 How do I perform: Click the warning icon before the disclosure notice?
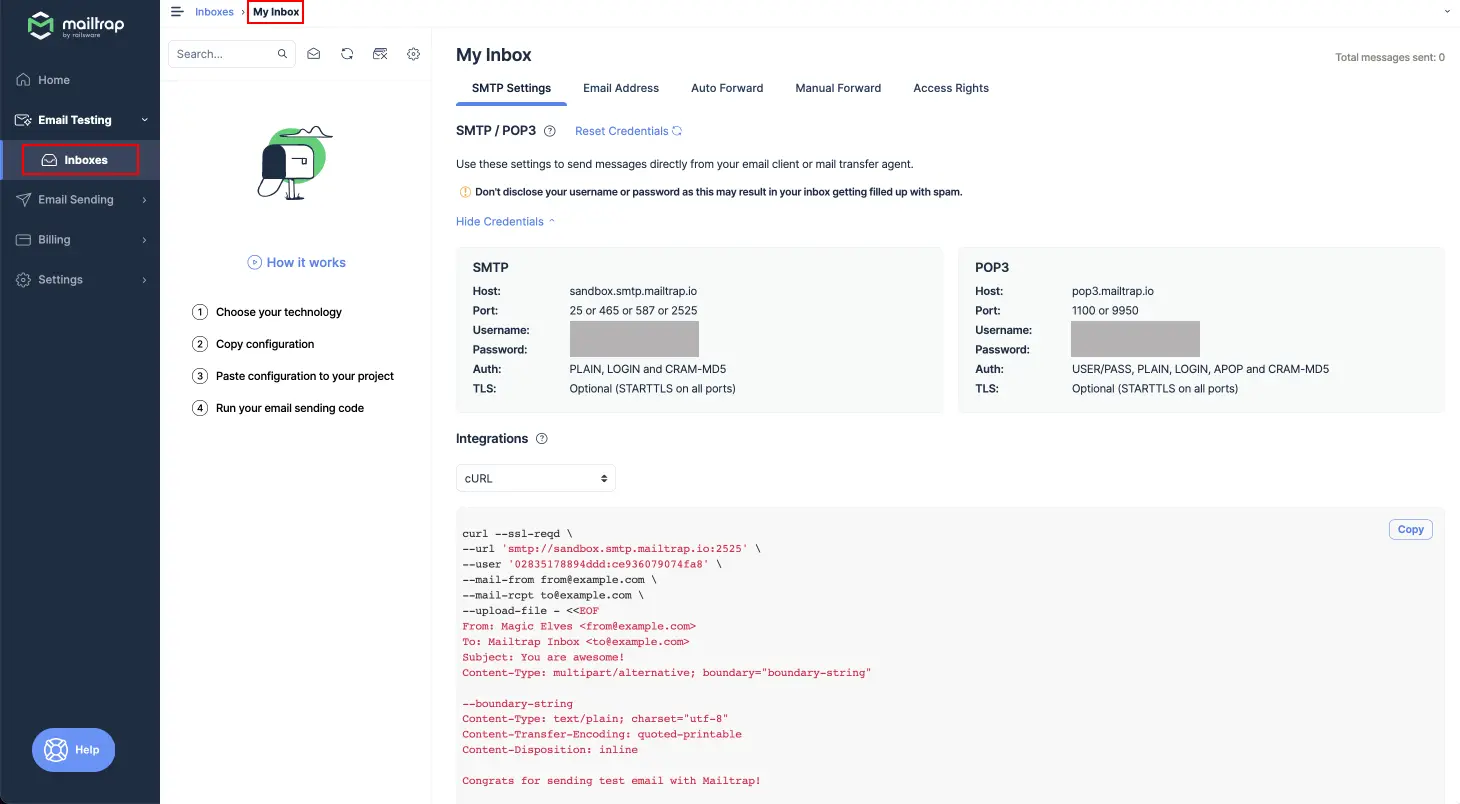click(465, 192)
